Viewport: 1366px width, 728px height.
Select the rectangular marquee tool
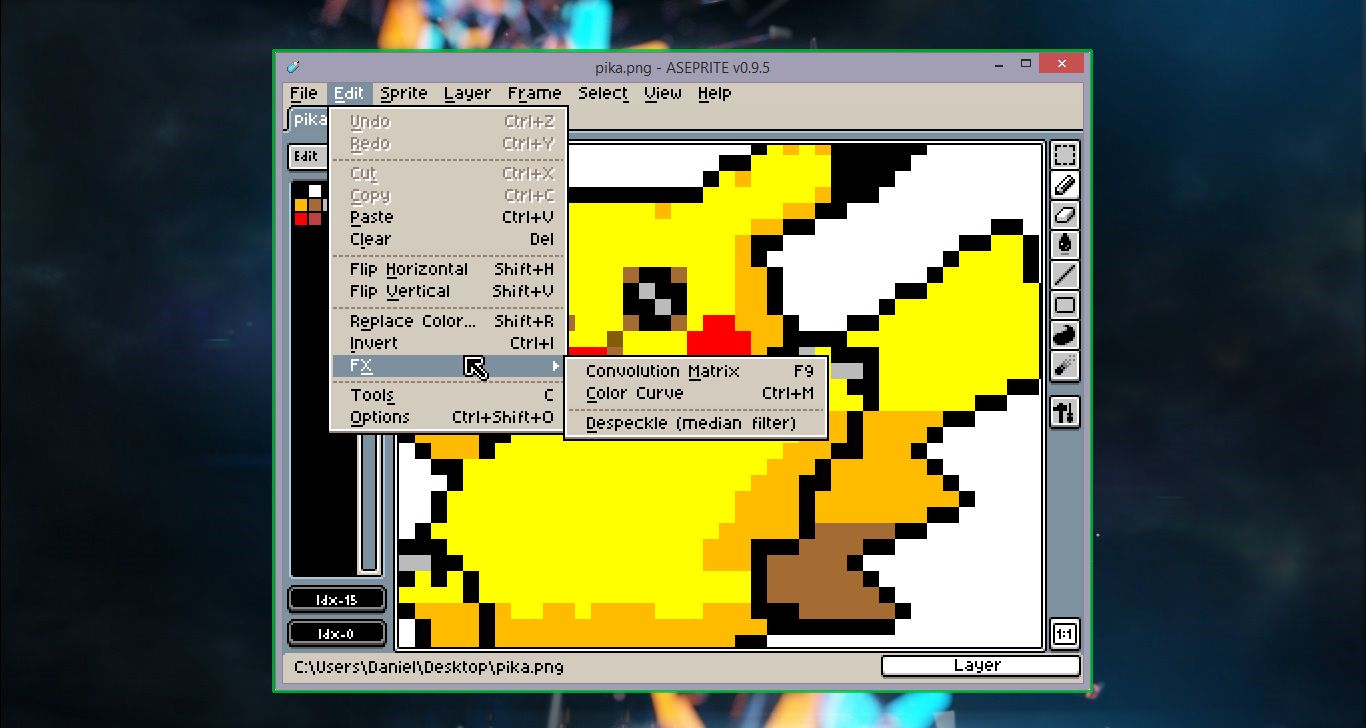[1065, 156]
